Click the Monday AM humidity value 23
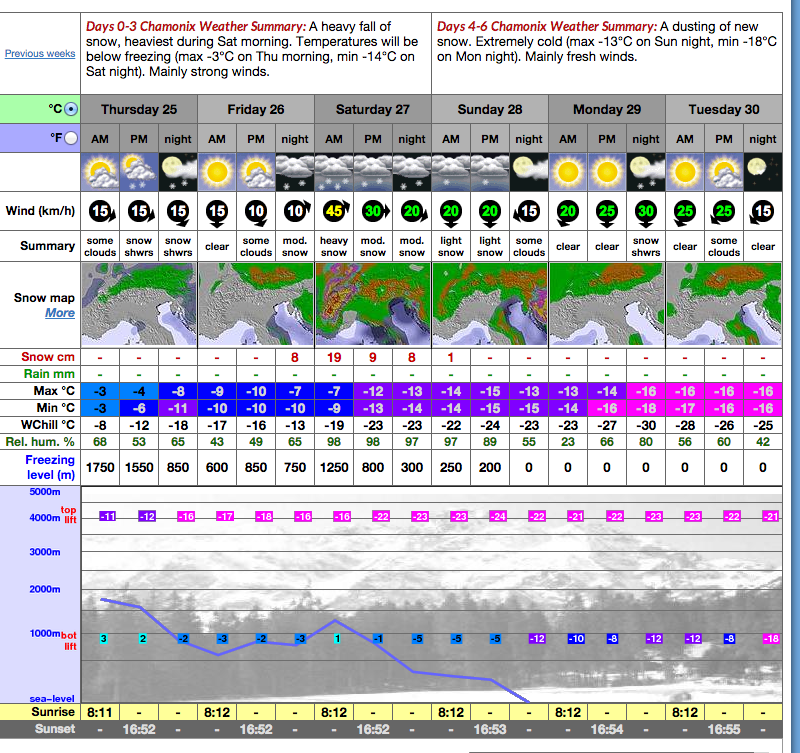 click(x=568, y=442)
